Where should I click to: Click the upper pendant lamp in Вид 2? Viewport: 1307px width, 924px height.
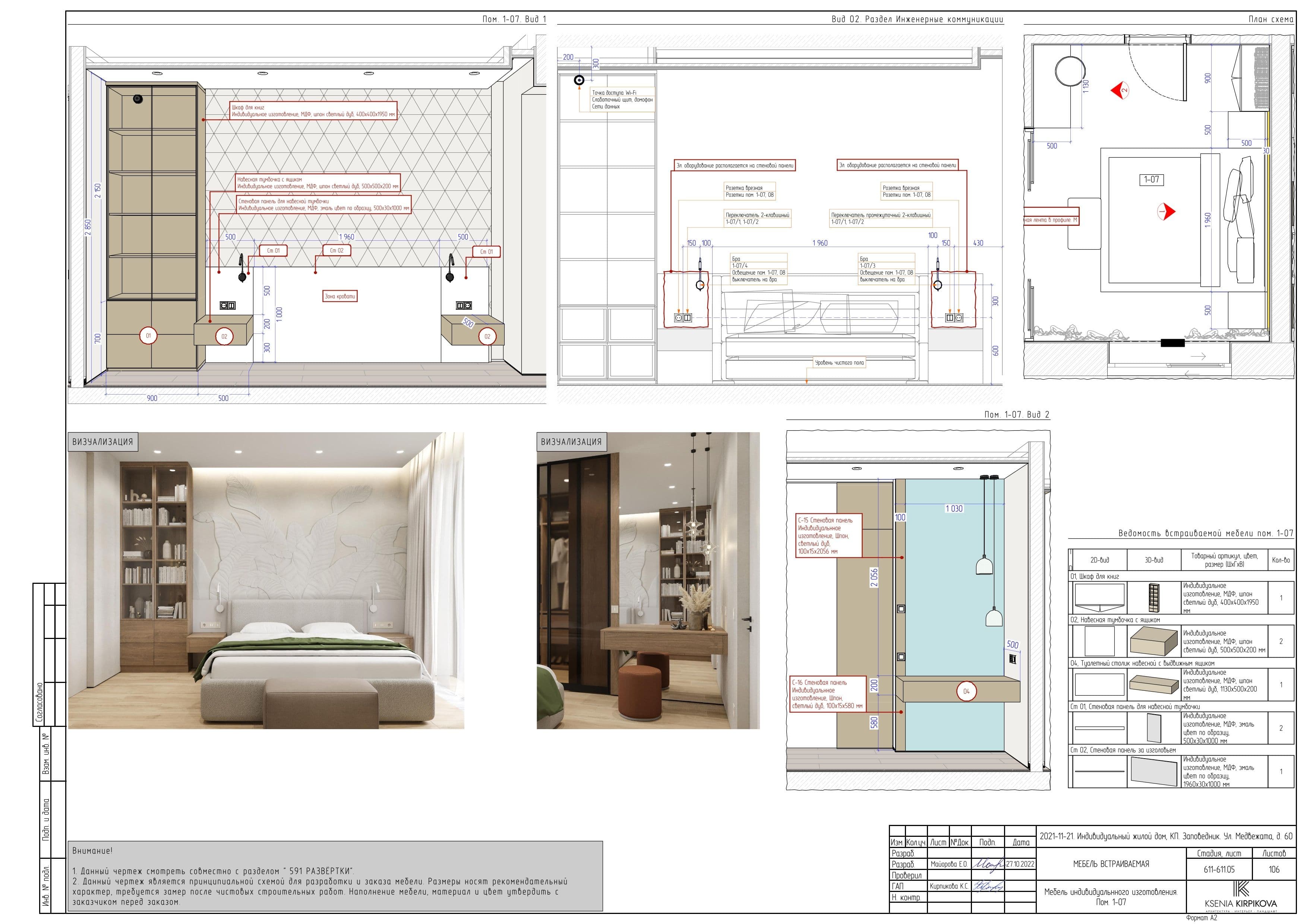pyautogui.click(x=984, y=566)
